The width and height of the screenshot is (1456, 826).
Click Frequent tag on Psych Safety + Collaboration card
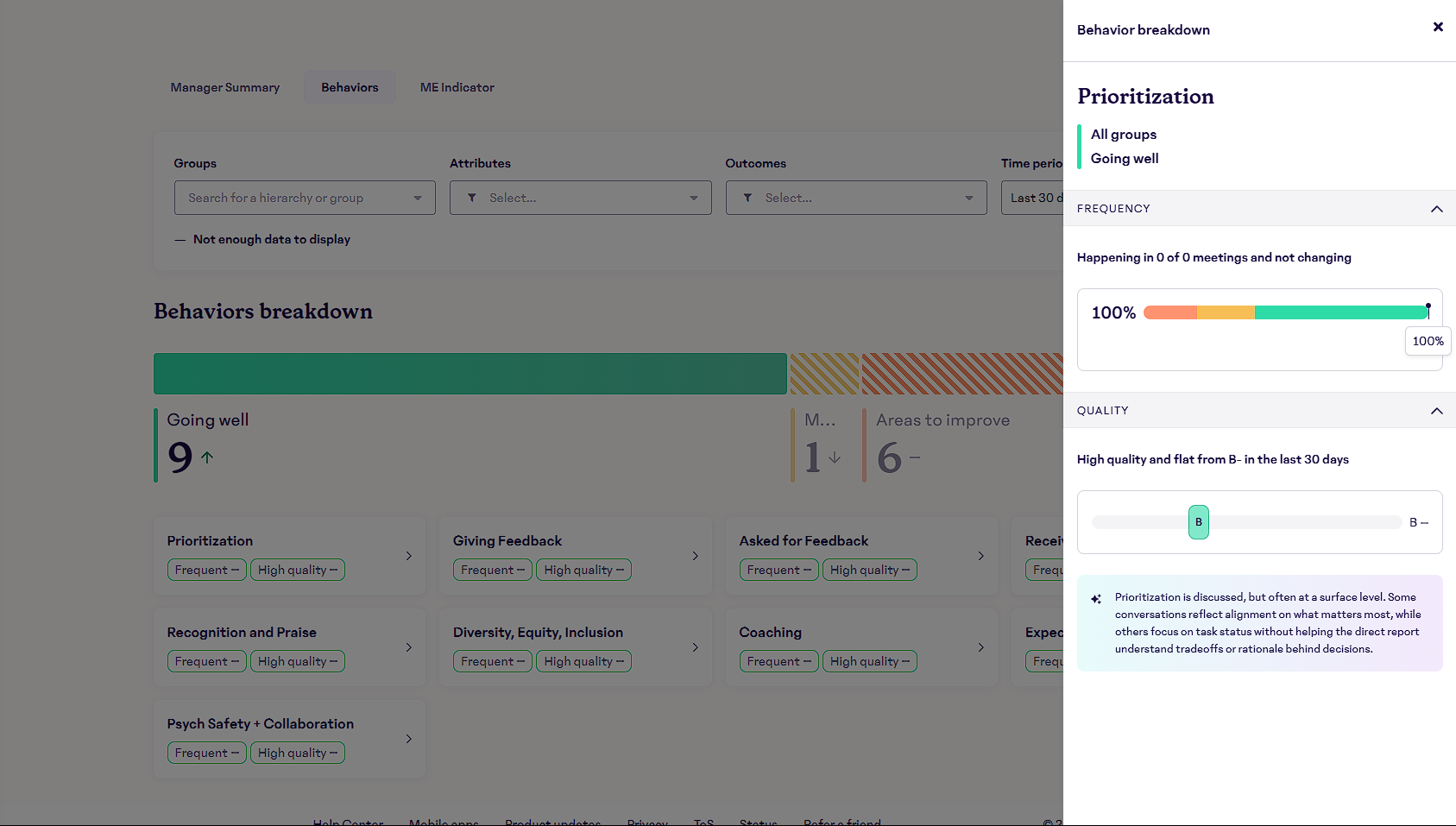[207, 753]
